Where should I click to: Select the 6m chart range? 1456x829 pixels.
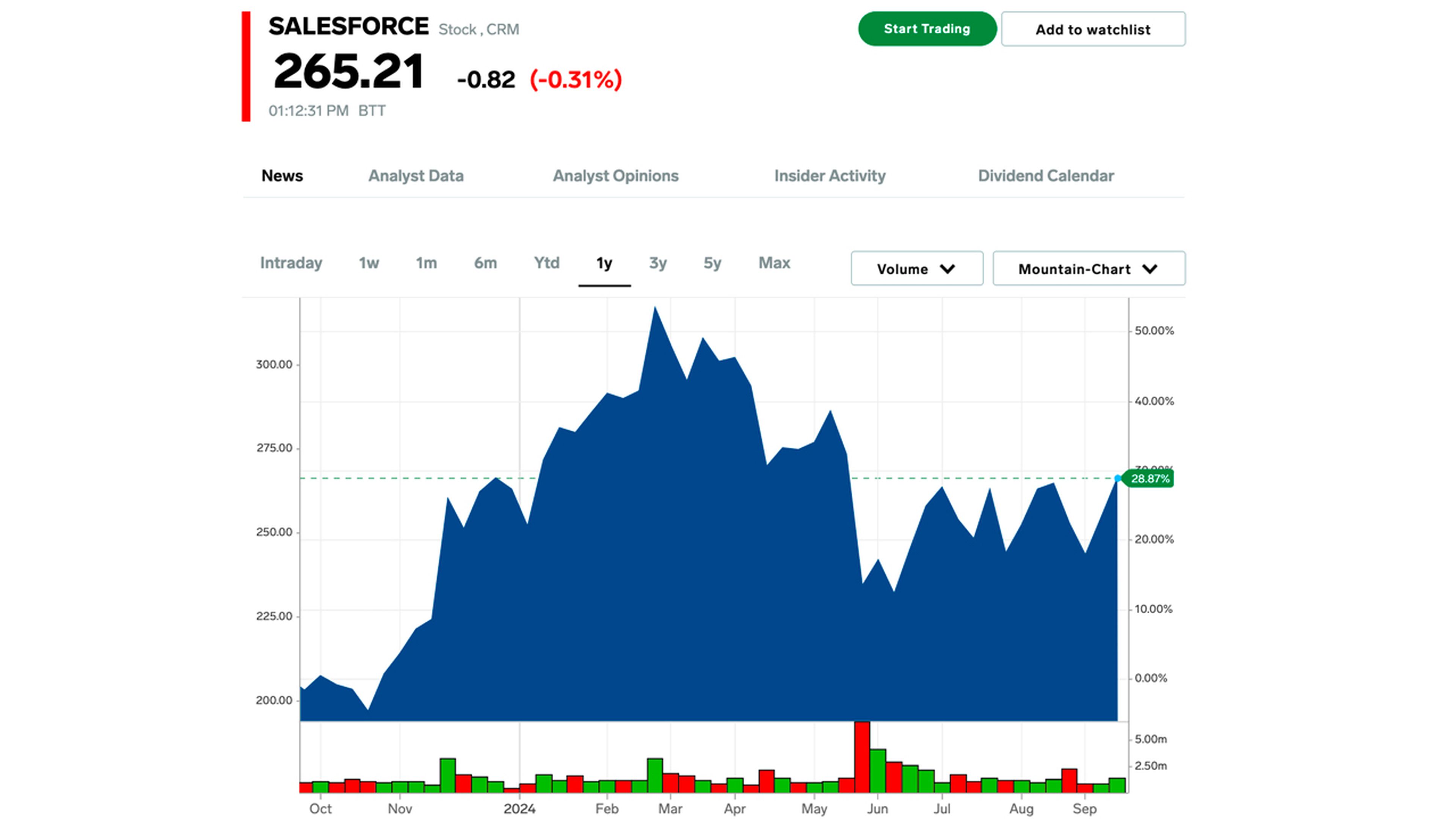(x=485, y=263)
